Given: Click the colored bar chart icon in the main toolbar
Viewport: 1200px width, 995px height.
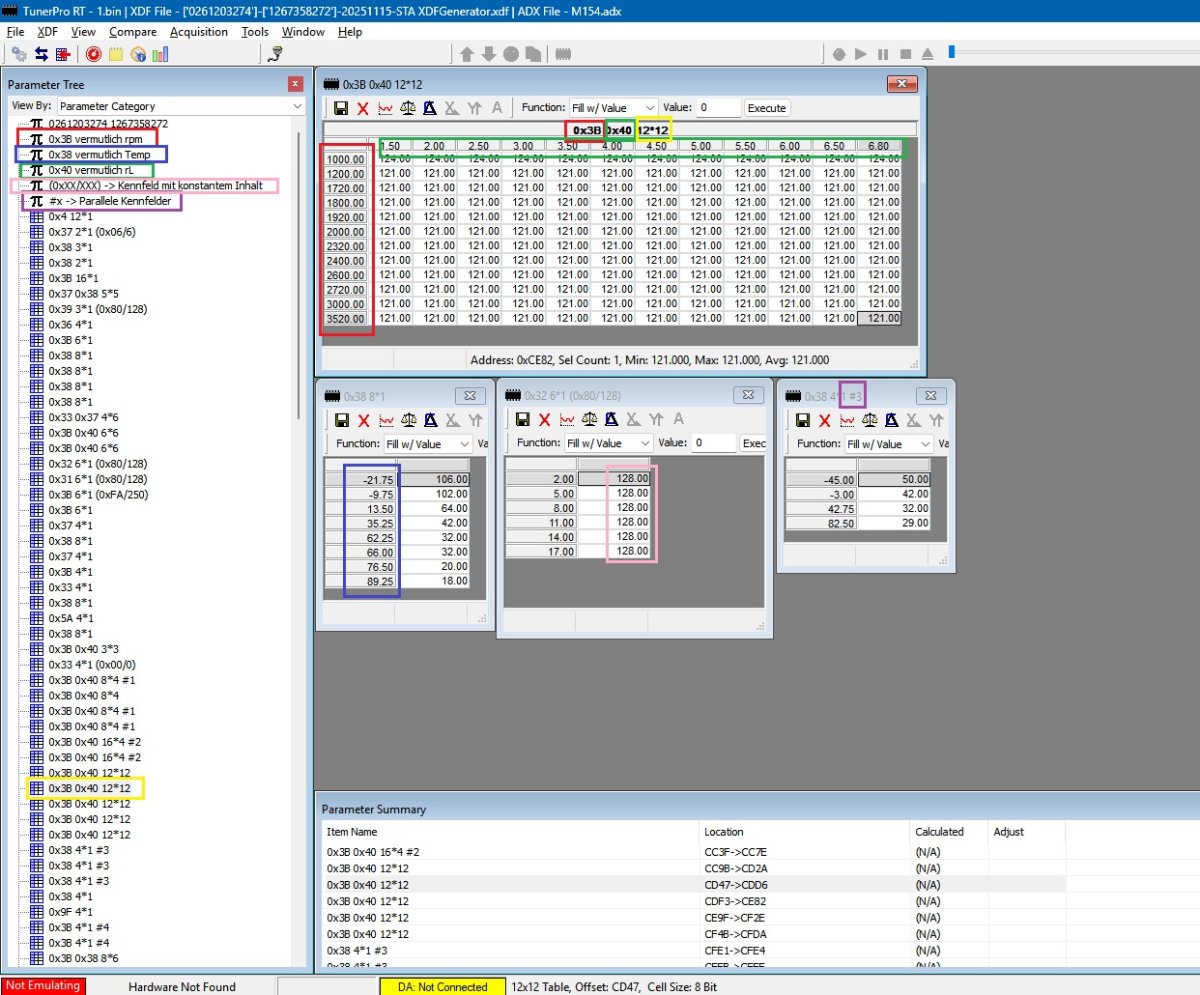Looking at the screenshot, I should coord(160,54).
